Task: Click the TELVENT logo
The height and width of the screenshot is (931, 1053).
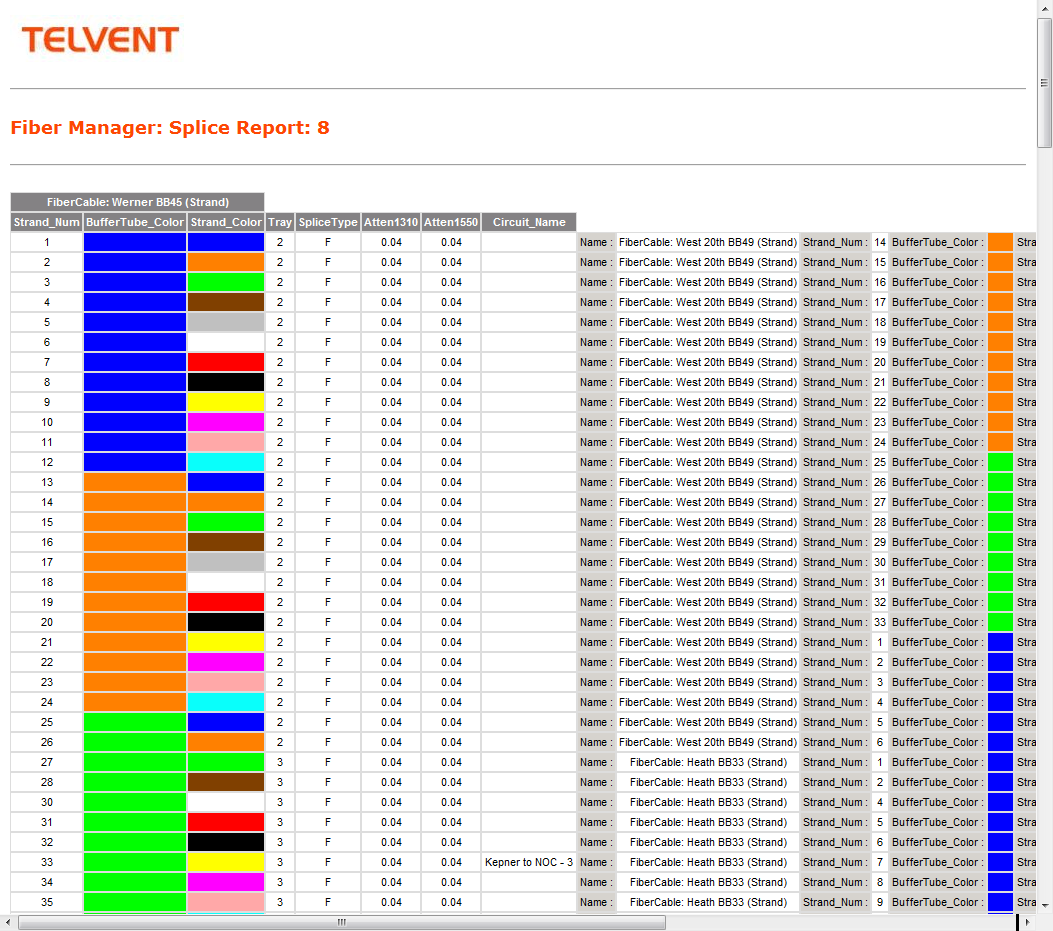Action: point(100,40)
